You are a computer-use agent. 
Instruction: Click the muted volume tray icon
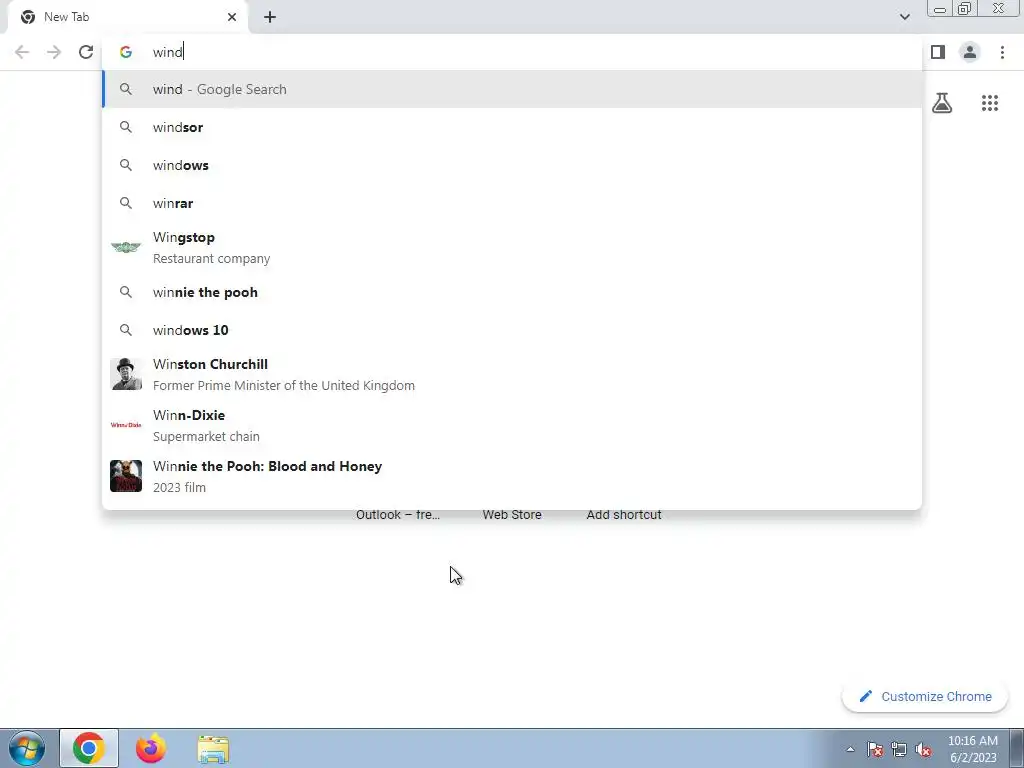(x=923, y=750)
